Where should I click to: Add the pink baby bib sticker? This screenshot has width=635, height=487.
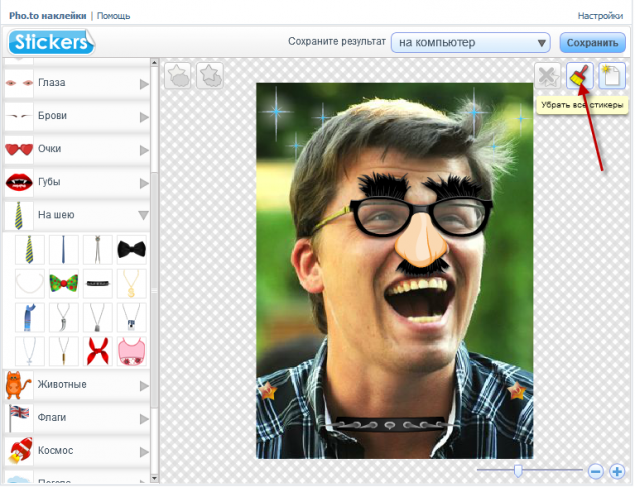[x=131, y=351]
